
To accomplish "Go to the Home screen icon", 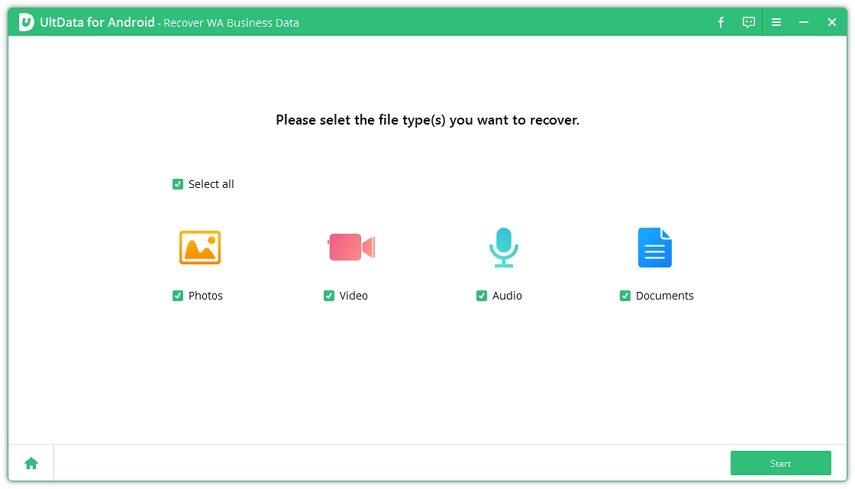I will click(31, 463).
